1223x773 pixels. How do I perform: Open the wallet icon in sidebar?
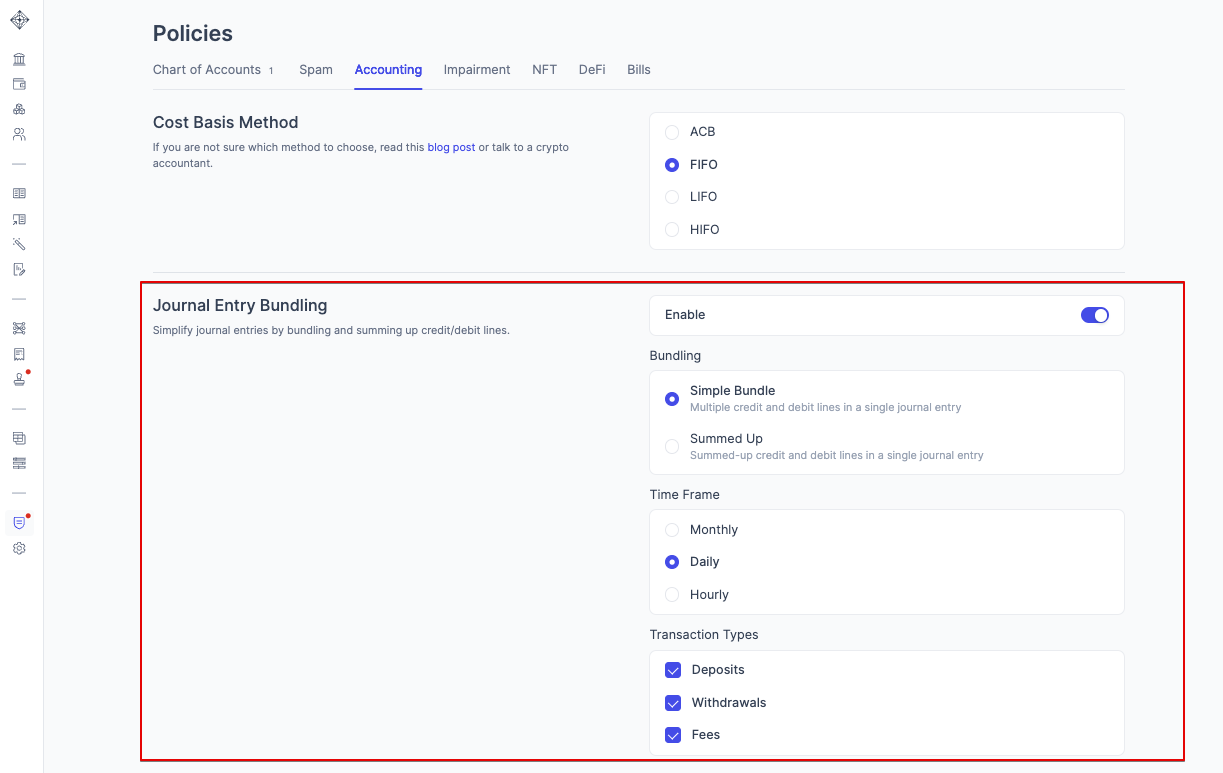tap(19, 84)
